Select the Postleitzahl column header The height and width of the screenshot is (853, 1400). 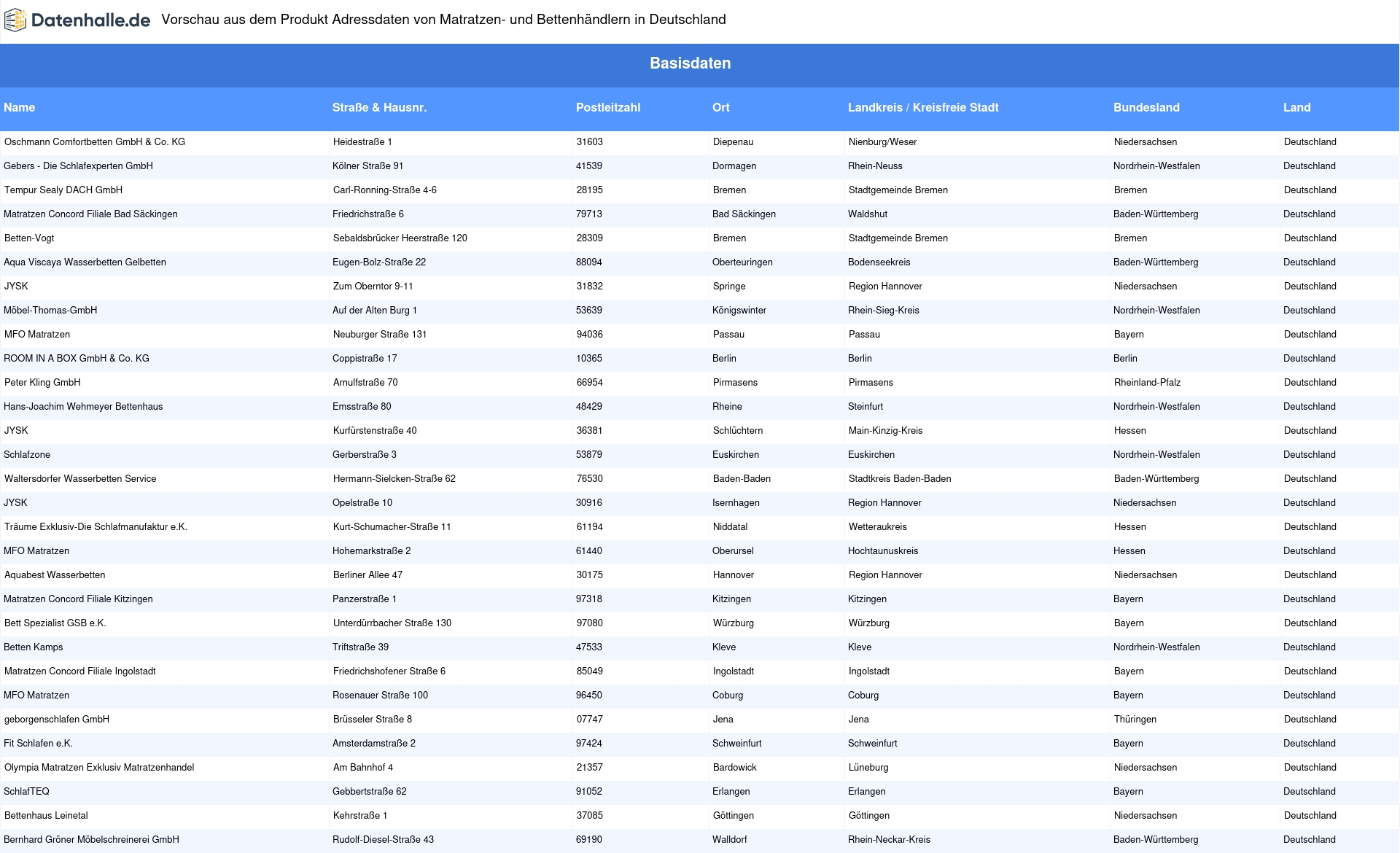[x=608, y=108]
